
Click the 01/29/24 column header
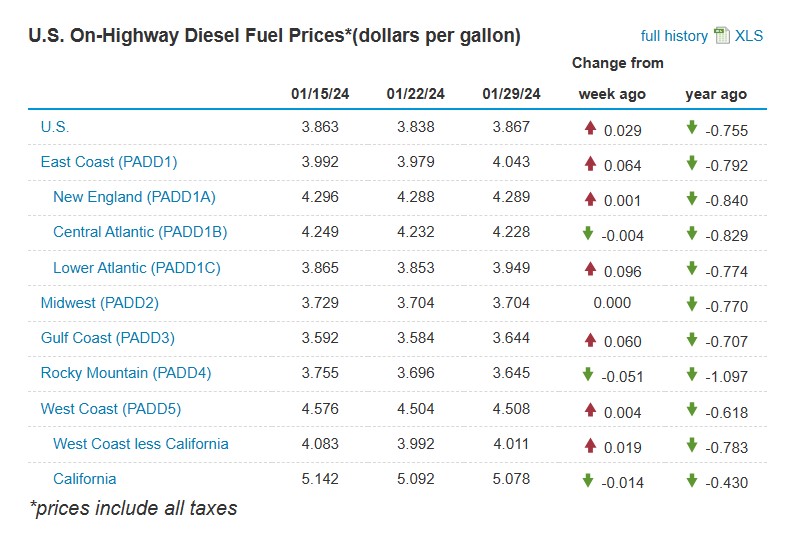[511, 94]
